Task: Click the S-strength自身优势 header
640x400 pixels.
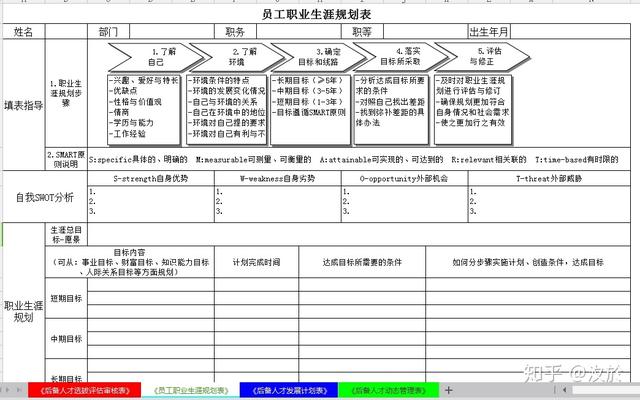Action: click(x=151, y=178)
